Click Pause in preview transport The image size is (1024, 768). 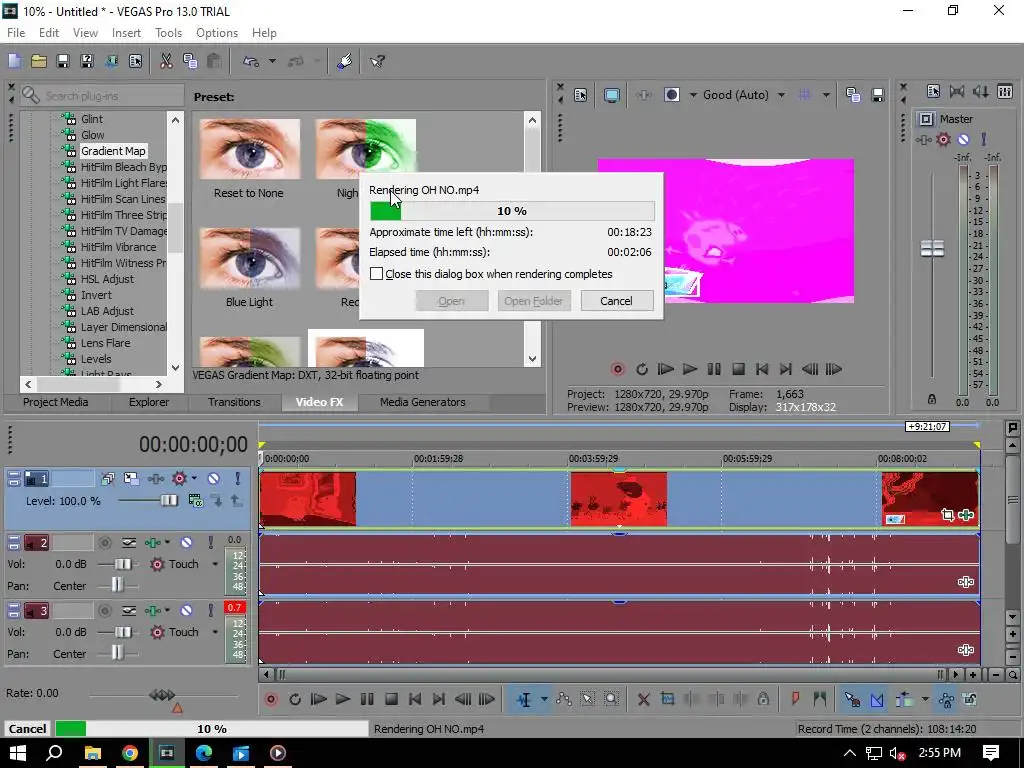(x=714, y=369)
